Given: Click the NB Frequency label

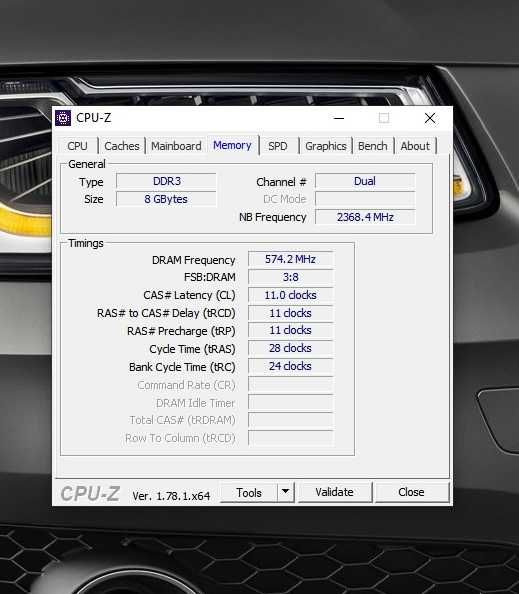Looking at the screenshot, I should click(x=273, y=217).
